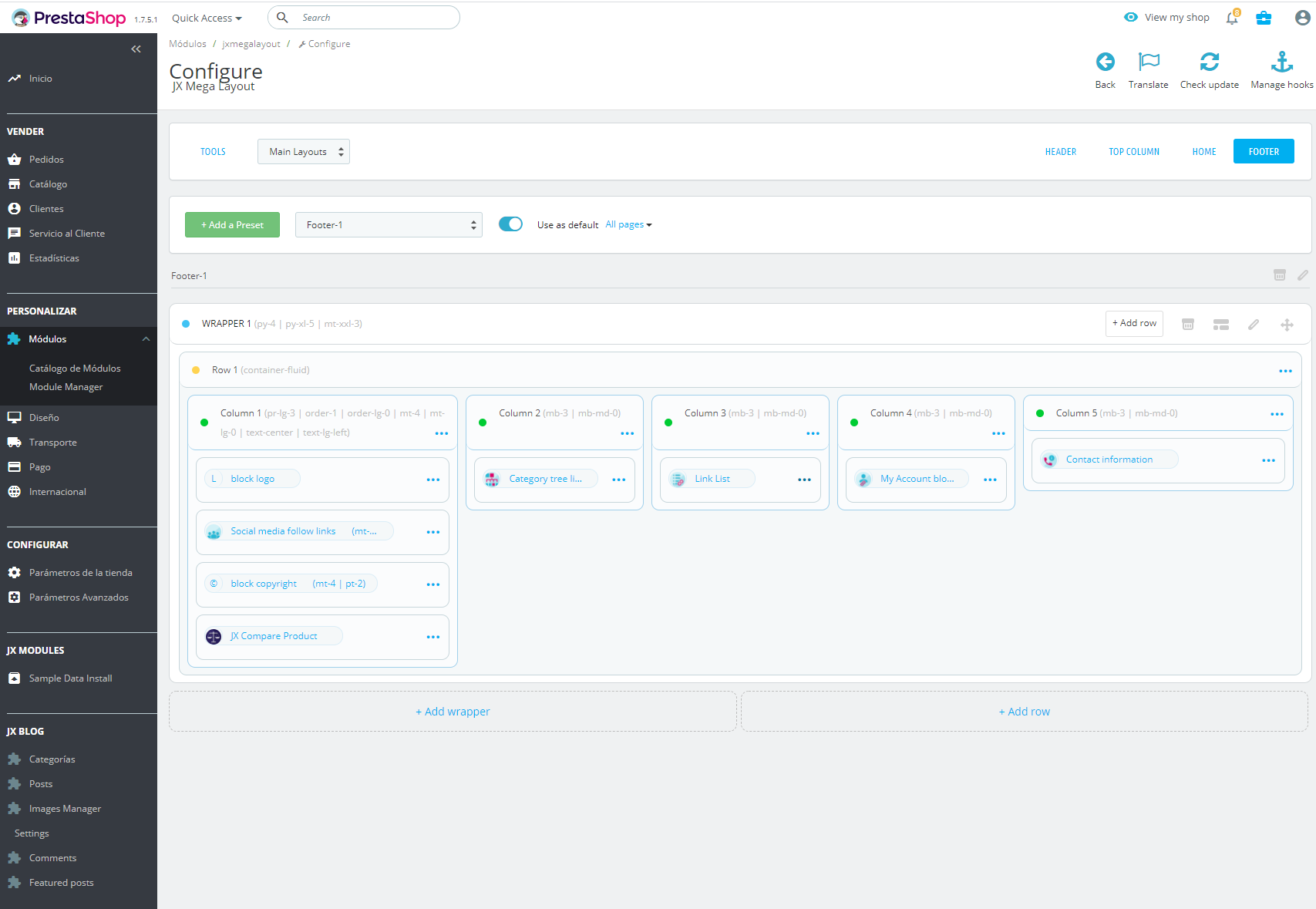This screenshot has height=909, width=1316.
Task: Click the archive icon on Wrapper 1
Action: coord(1188,325)
